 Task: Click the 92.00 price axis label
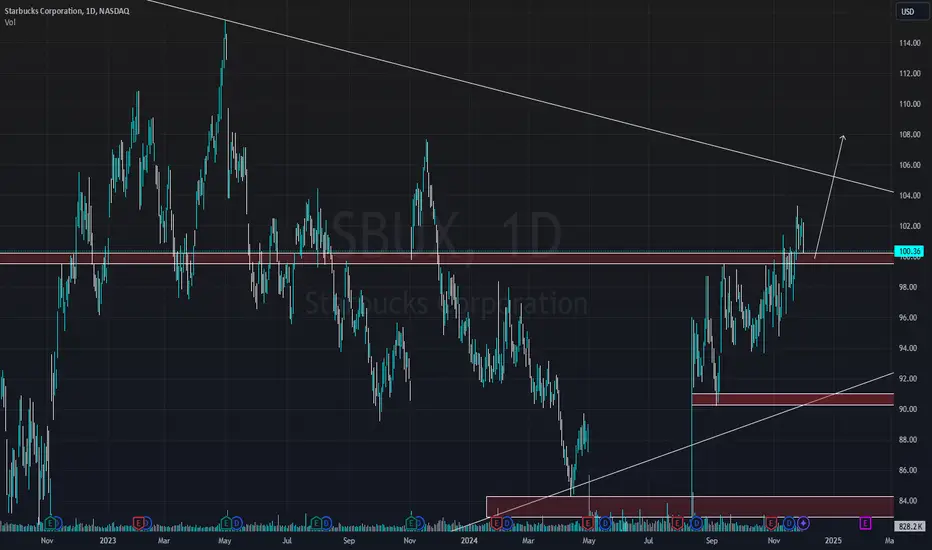(x=909, y=379)
